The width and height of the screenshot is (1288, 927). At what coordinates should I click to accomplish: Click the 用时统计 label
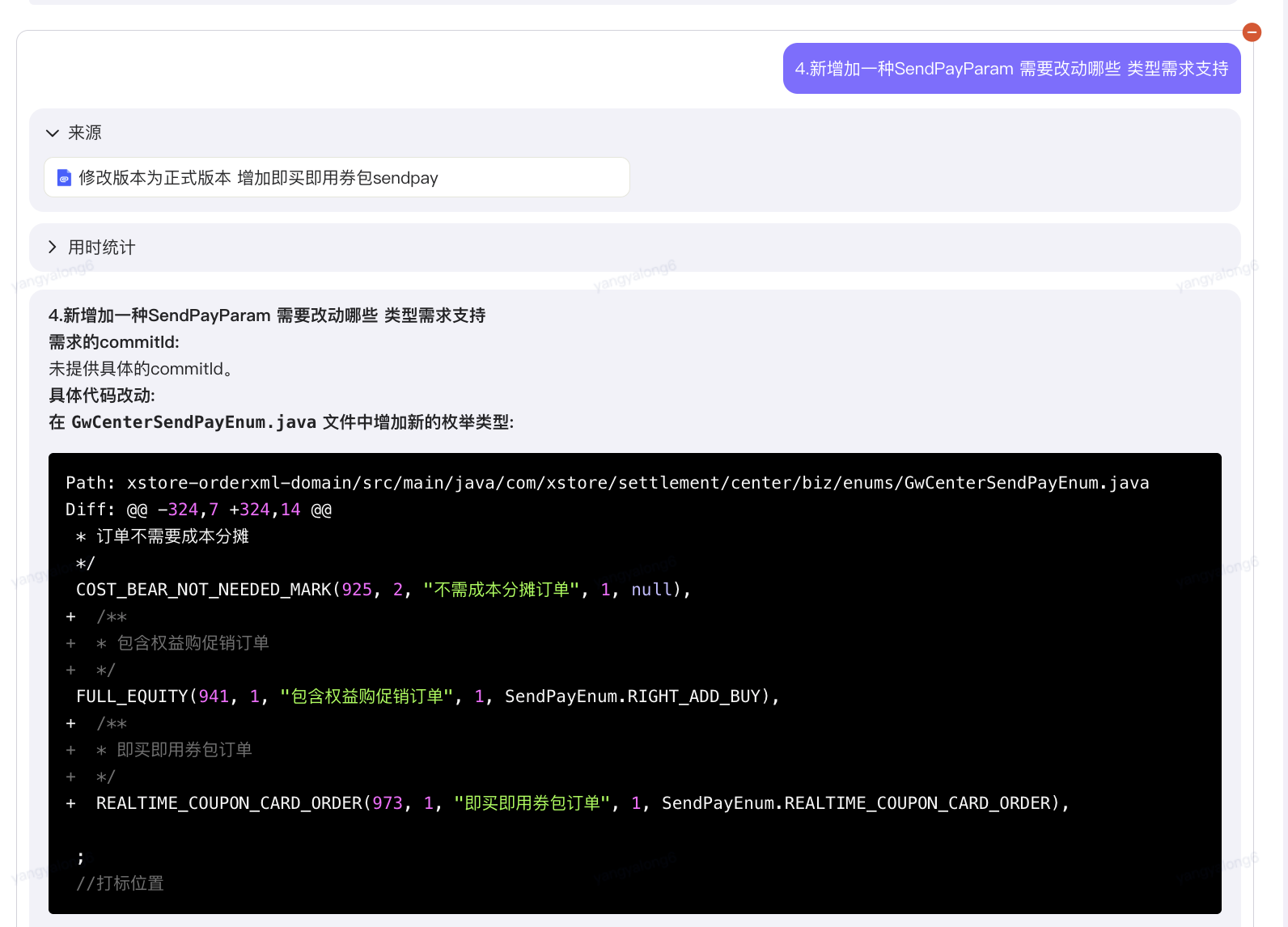102,248
